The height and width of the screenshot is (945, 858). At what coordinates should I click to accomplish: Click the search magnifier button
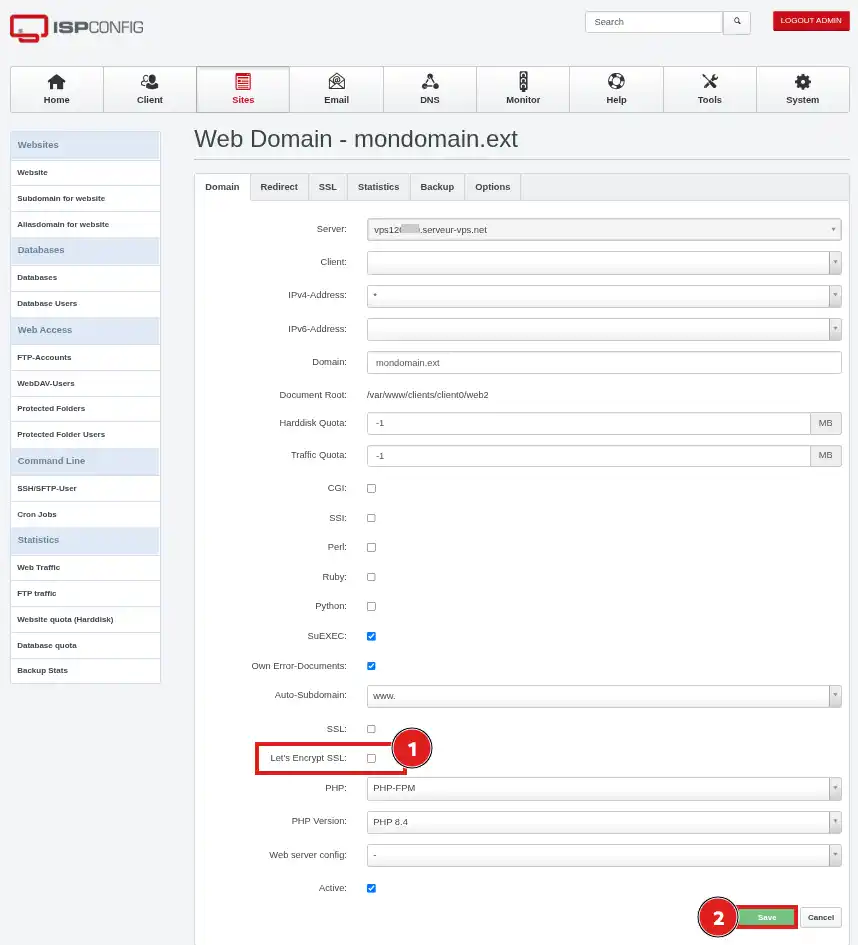[x=737, y=22]
